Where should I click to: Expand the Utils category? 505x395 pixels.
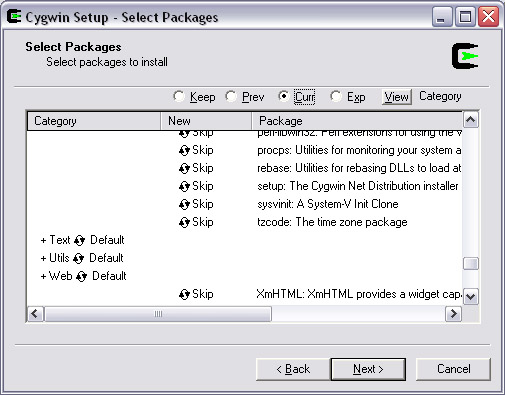click(43, 258)
